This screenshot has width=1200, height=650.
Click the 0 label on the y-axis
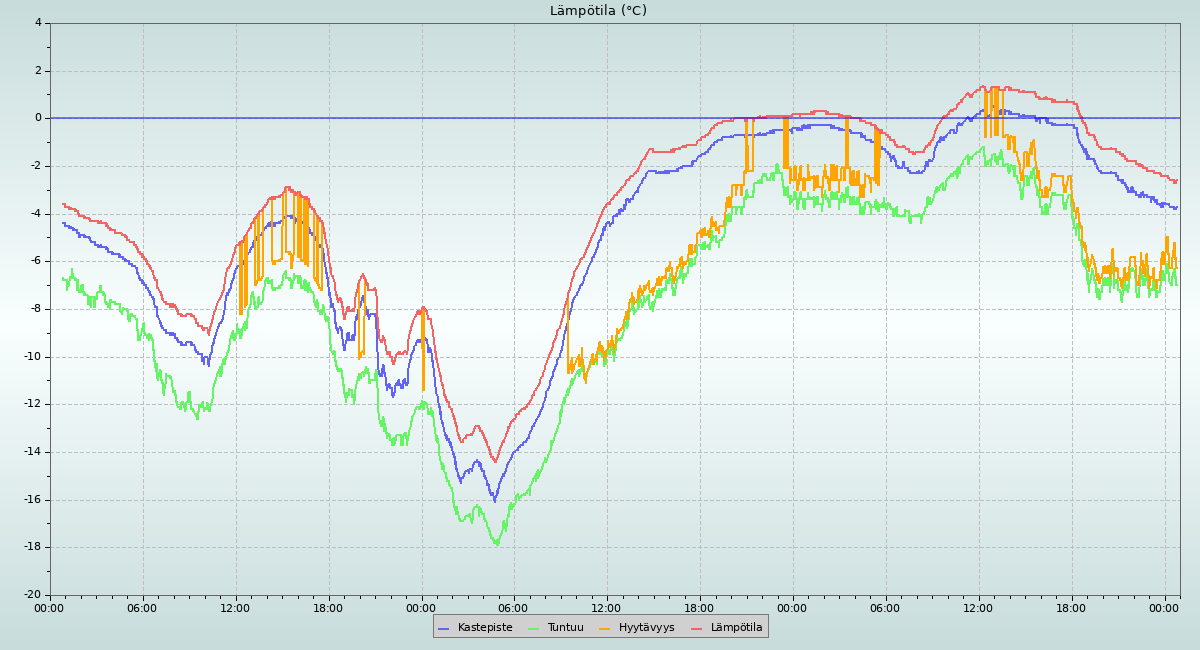pos(38,118)
